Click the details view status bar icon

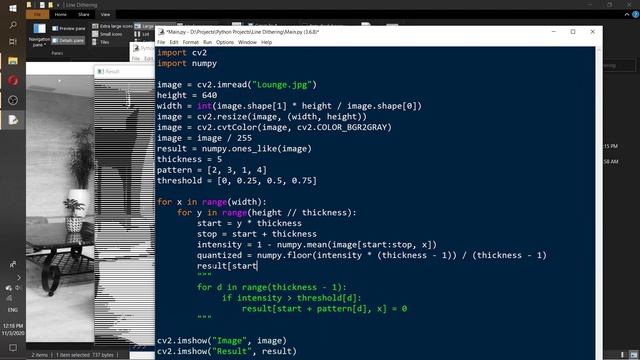point(623,355)
